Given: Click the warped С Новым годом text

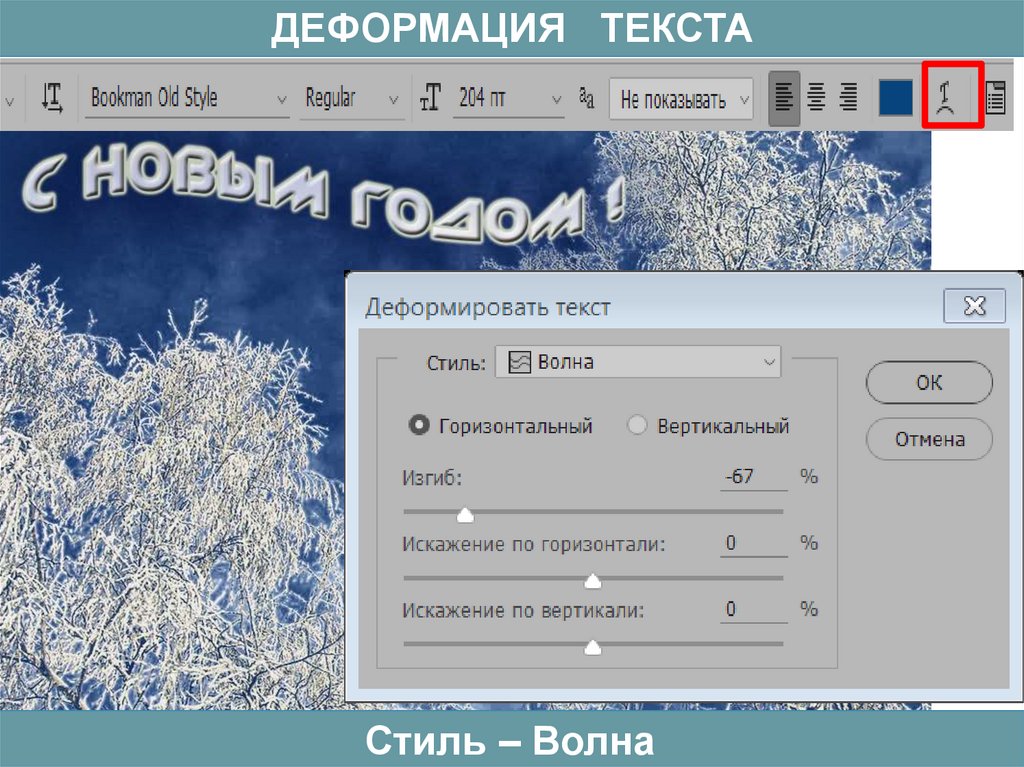Looking at the screenshot, I should (x=323, y=191).
